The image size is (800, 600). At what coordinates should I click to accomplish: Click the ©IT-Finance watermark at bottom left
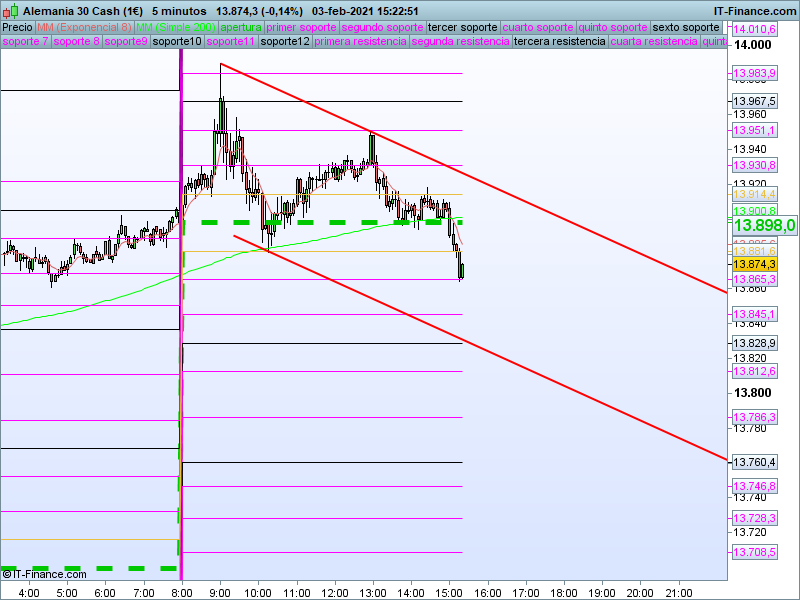(44, 574)
